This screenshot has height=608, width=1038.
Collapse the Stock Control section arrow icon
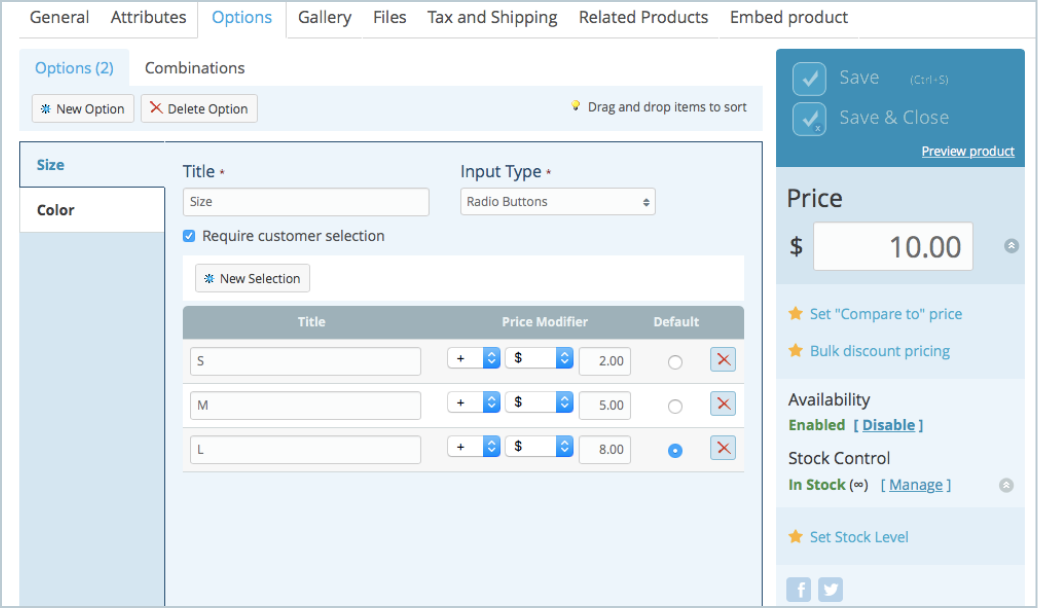click(x=1006, y=485)
